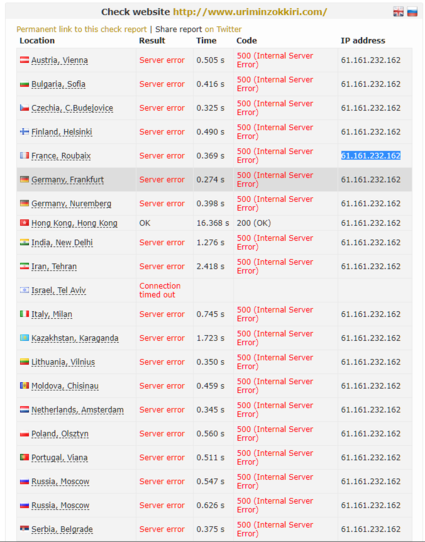Click the Netherlands, Amsterdam location link
Screen dimensions: 425x542
[77, 410]
